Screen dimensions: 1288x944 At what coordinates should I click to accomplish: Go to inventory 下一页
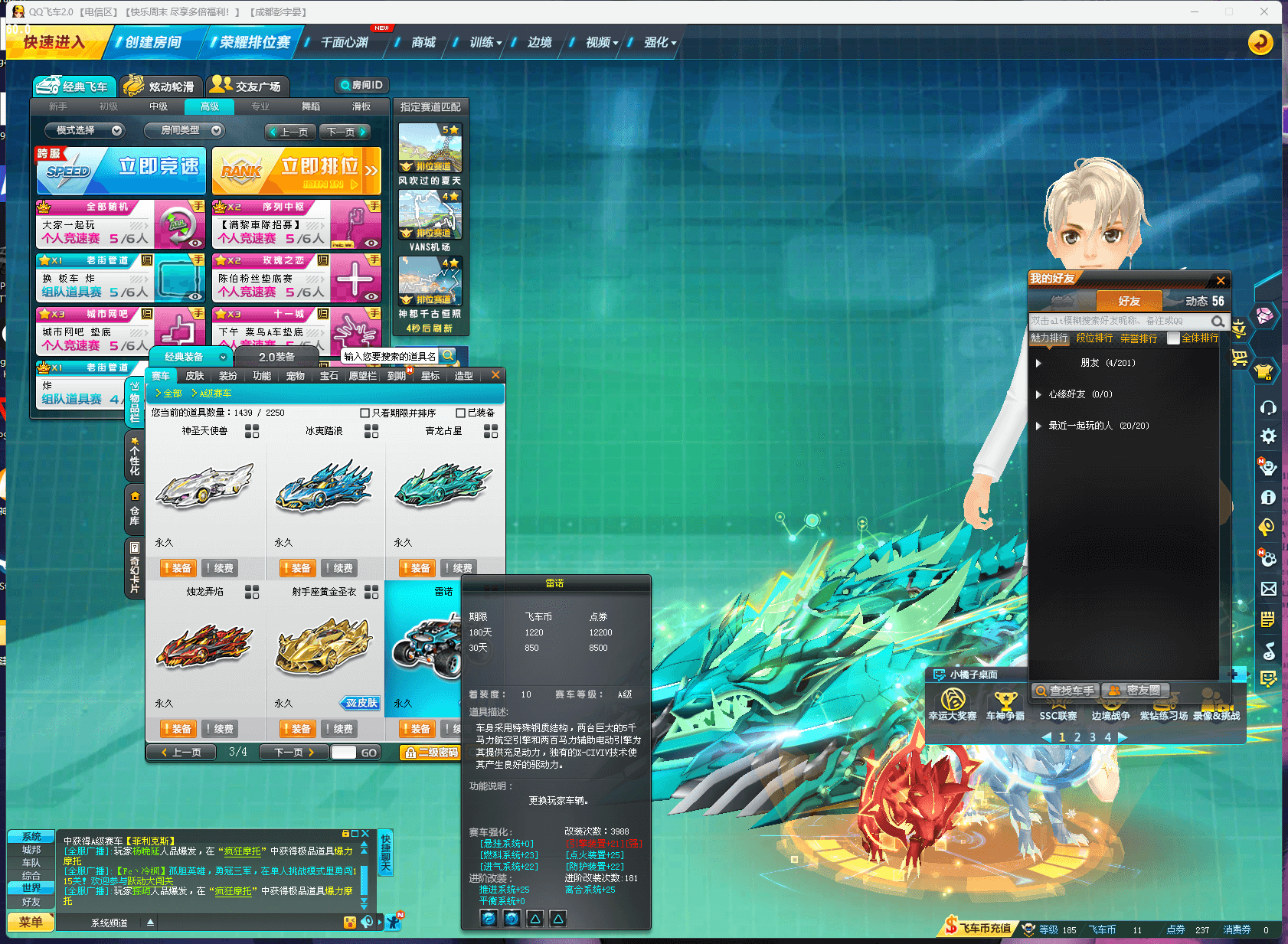point(294,753)
